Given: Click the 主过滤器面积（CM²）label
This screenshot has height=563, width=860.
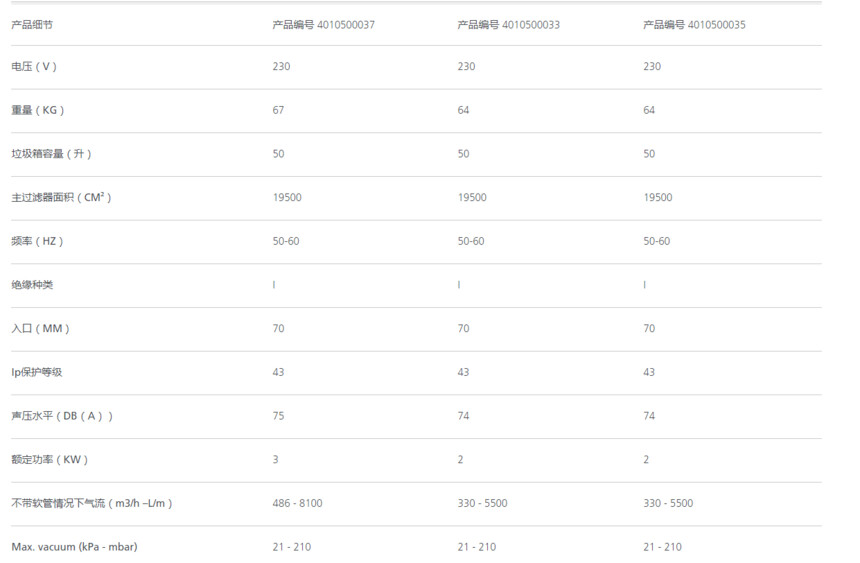Looking at the screenshot, I should click(61, 198).
